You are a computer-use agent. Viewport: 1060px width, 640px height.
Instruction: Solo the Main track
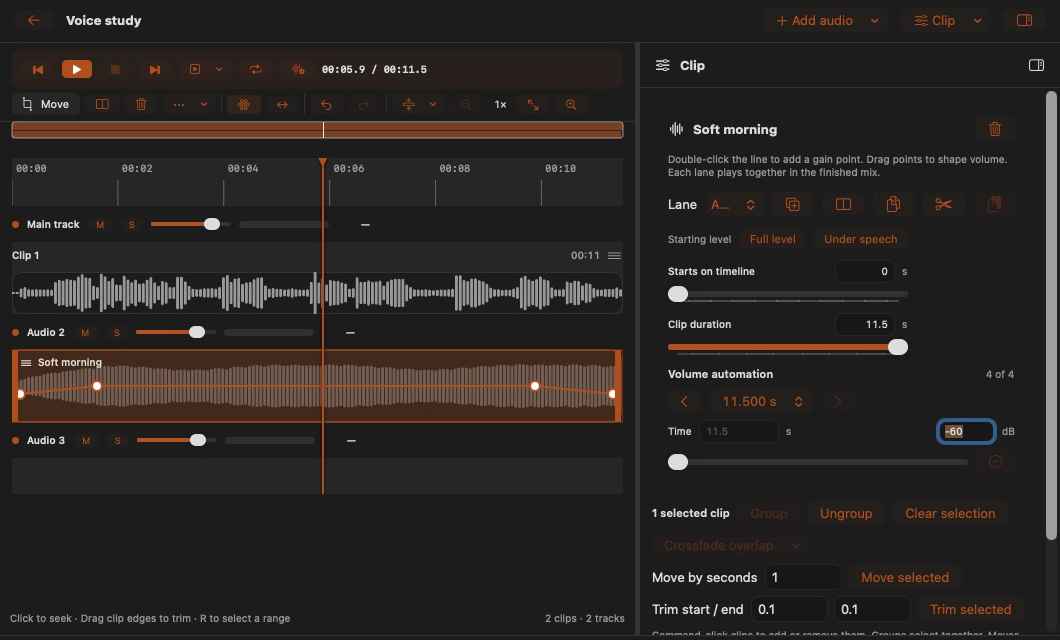(132, 224)
